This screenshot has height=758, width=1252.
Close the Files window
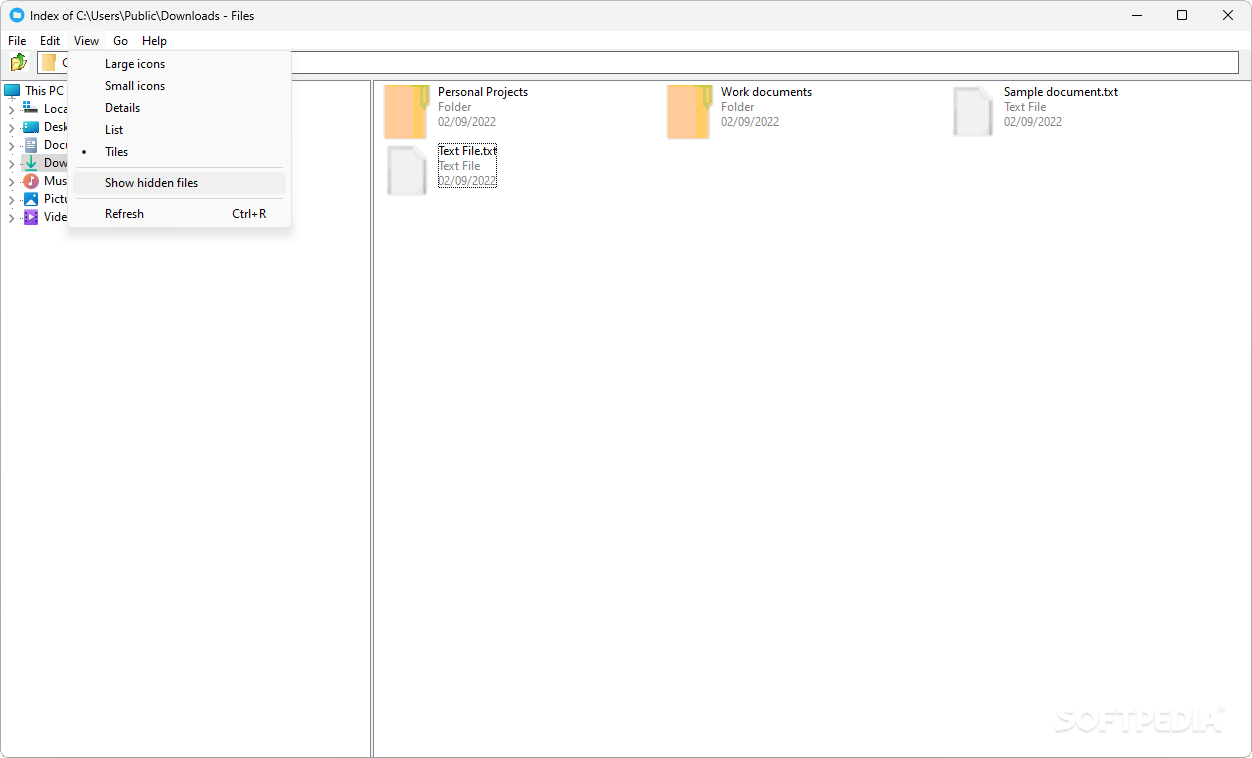tap(1228, 15)
